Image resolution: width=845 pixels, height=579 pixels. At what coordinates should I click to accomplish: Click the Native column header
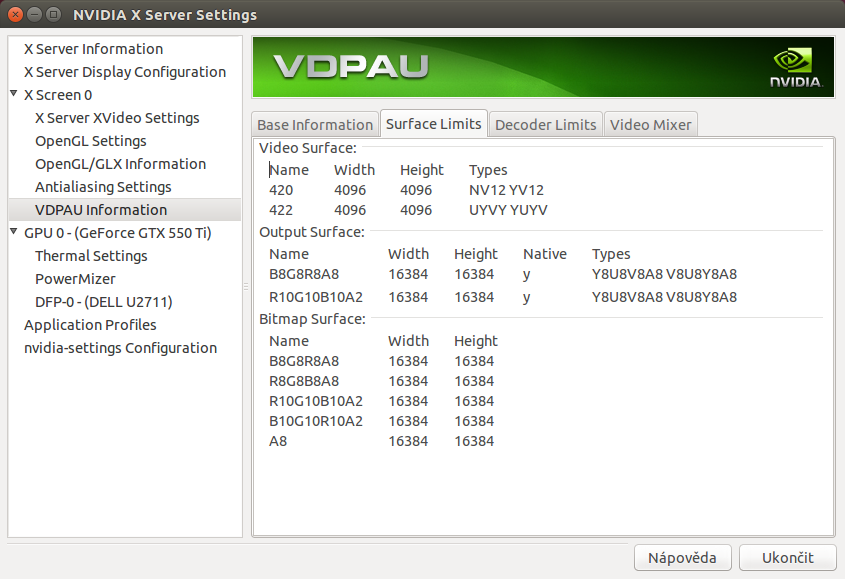tap(545, 254)
